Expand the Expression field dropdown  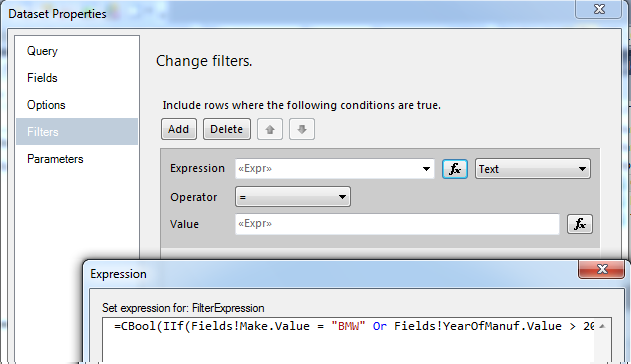[426, 169]
